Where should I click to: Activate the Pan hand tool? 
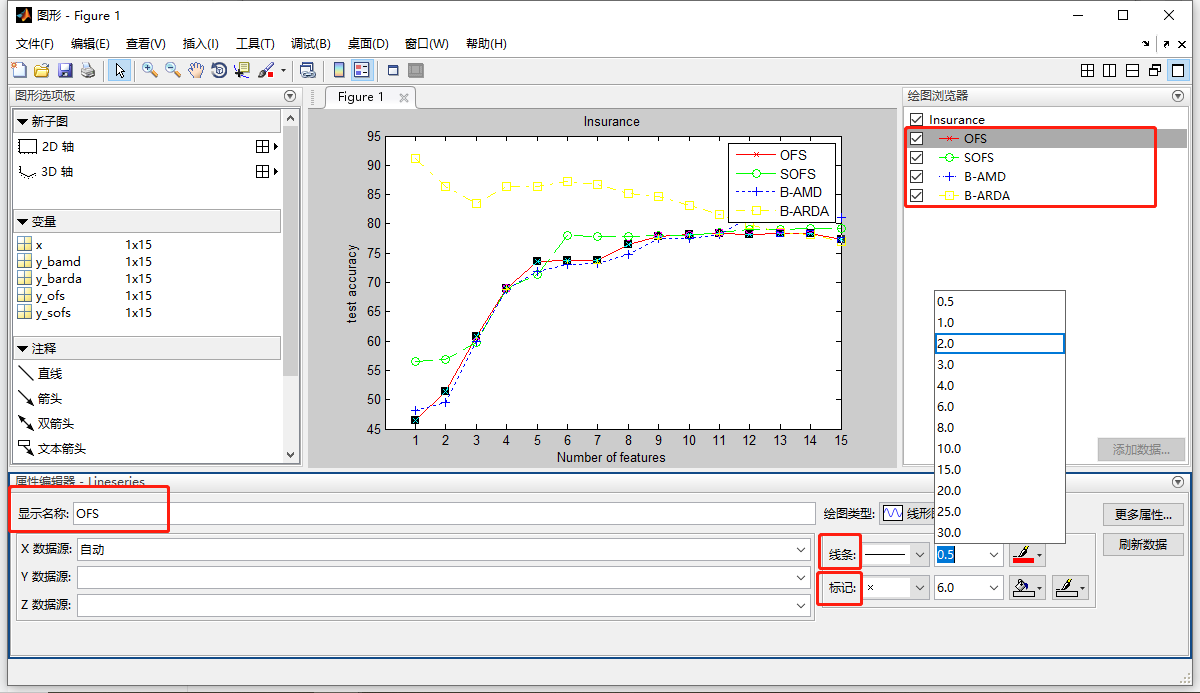click(196, 70)
